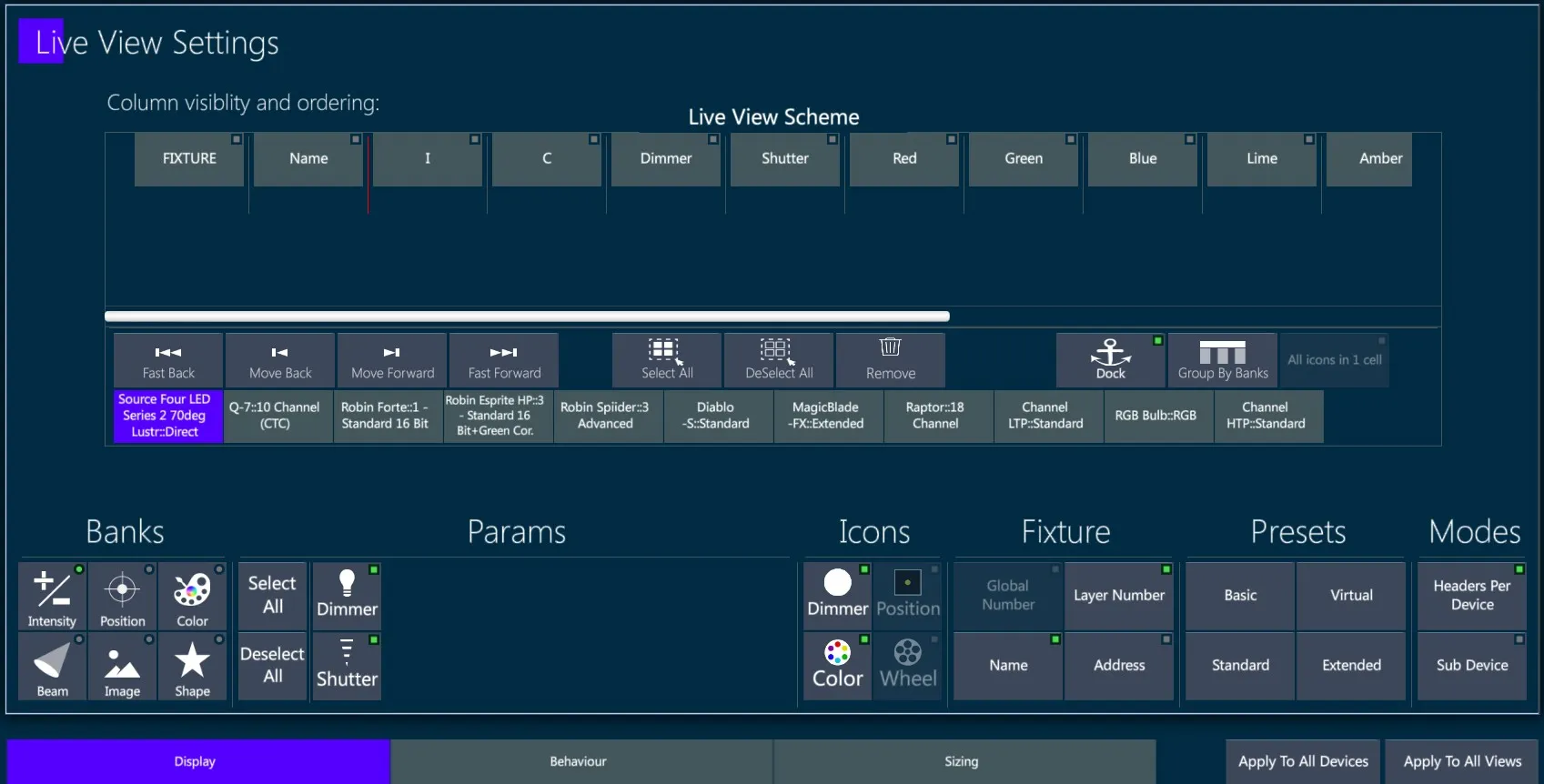Toggle the Shutter param
Image resolution: width=1544 pixels, height=784 pixels.
coord(347,666)
